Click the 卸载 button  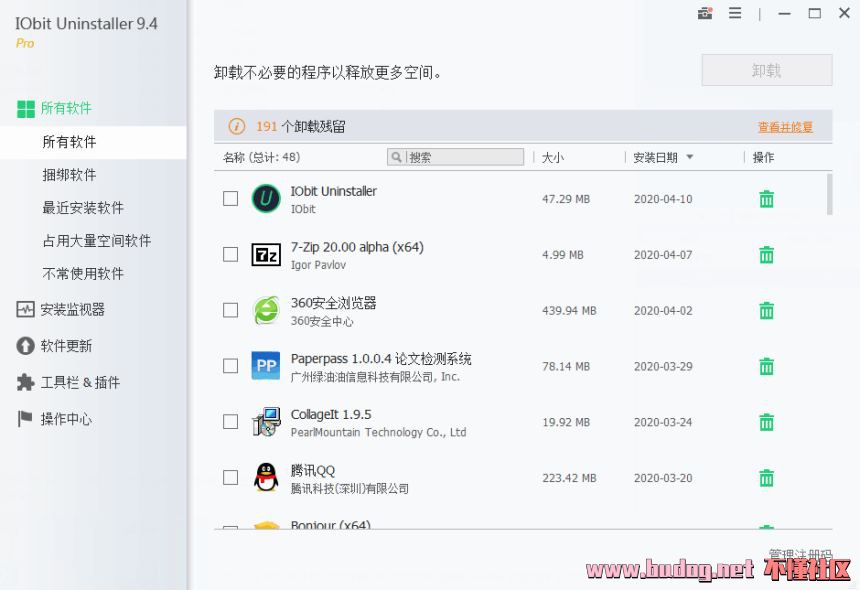(767, 70)
